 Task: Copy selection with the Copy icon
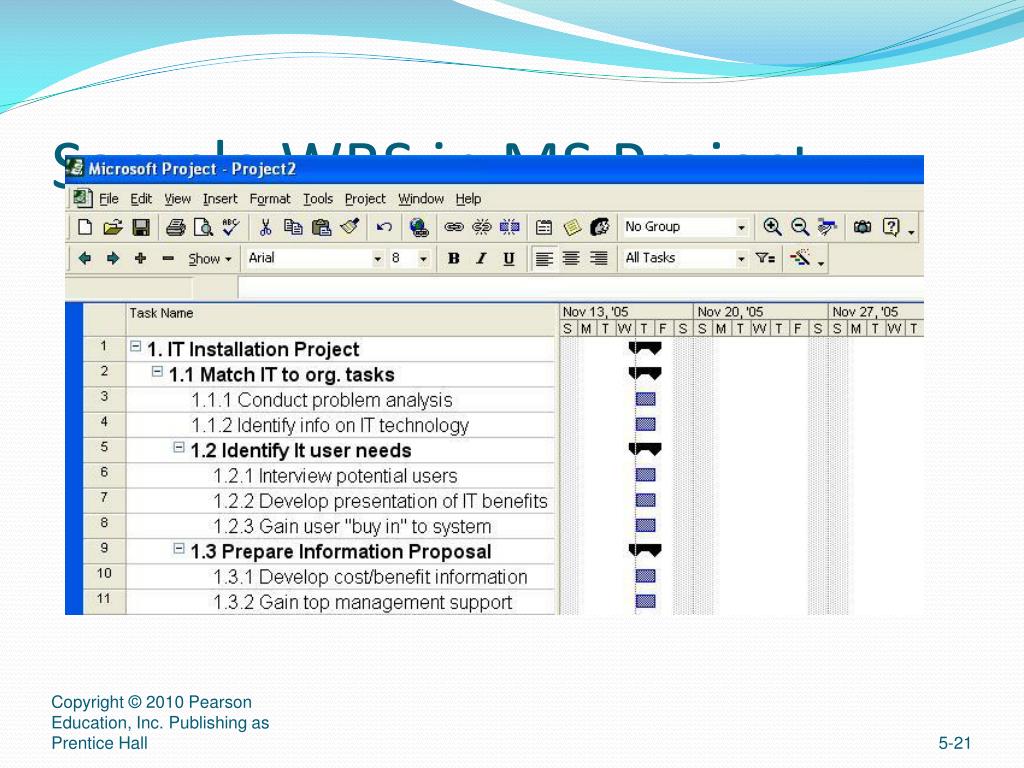click(293, 227)
